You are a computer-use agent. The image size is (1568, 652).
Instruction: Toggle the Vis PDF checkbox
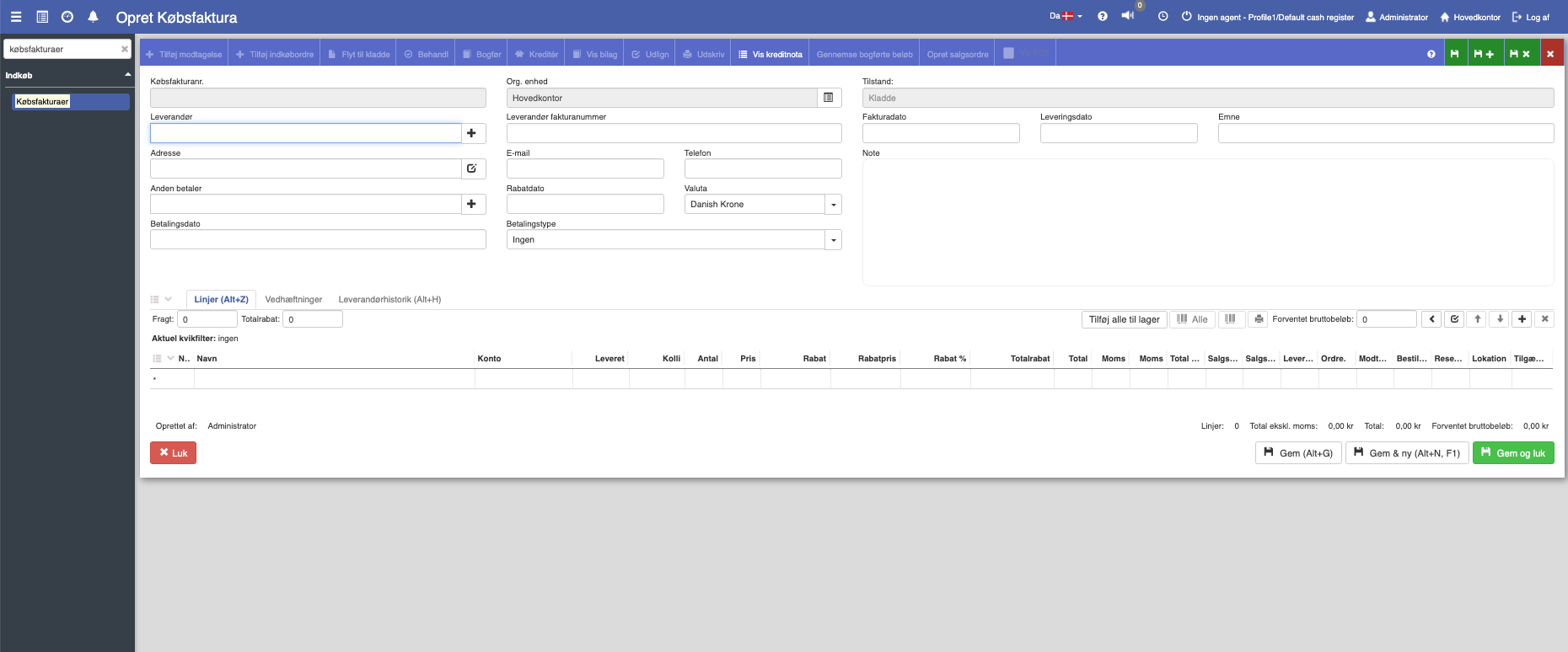point(1008,53)
